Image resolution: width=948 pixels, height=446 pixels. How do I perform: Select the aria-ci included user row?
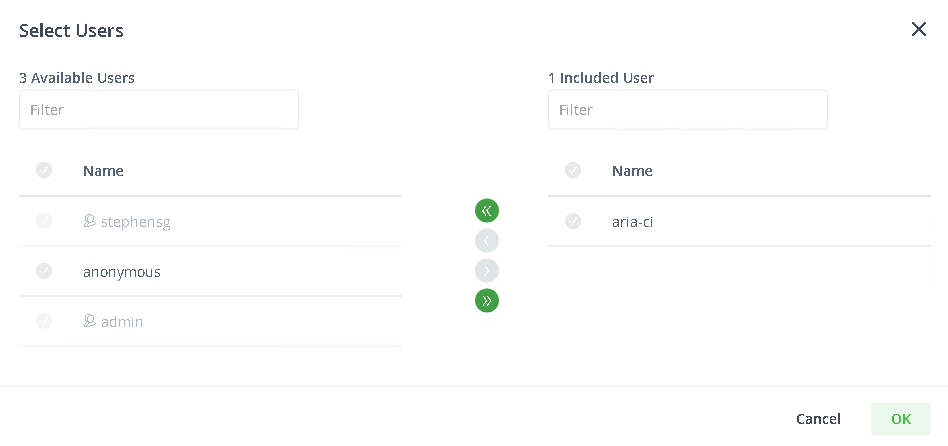pyautogui.click(x=739, y=221)
